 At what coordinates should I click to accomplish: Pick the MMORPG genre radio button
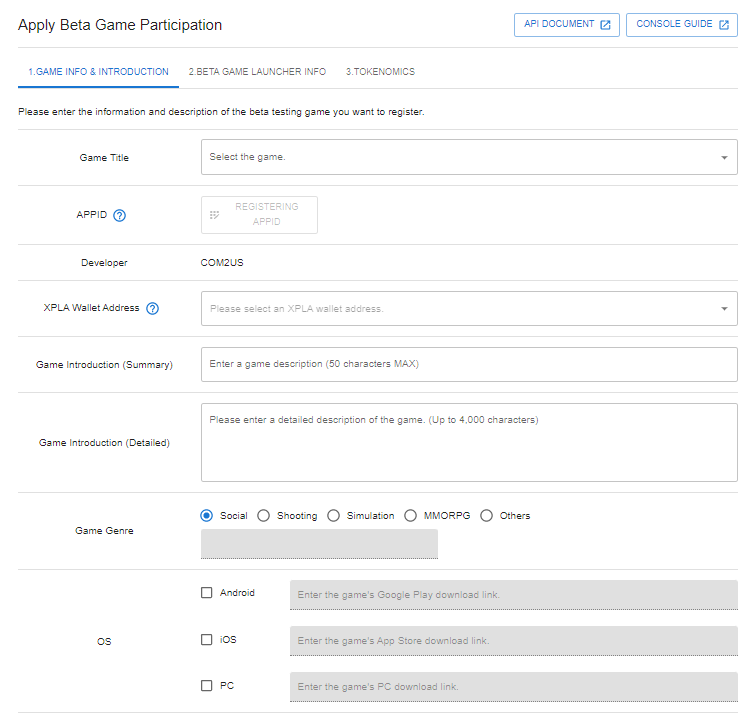(x=411, y=516)
